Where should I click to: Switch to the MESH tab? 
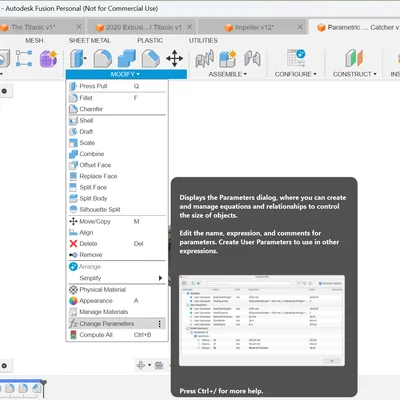34,40
